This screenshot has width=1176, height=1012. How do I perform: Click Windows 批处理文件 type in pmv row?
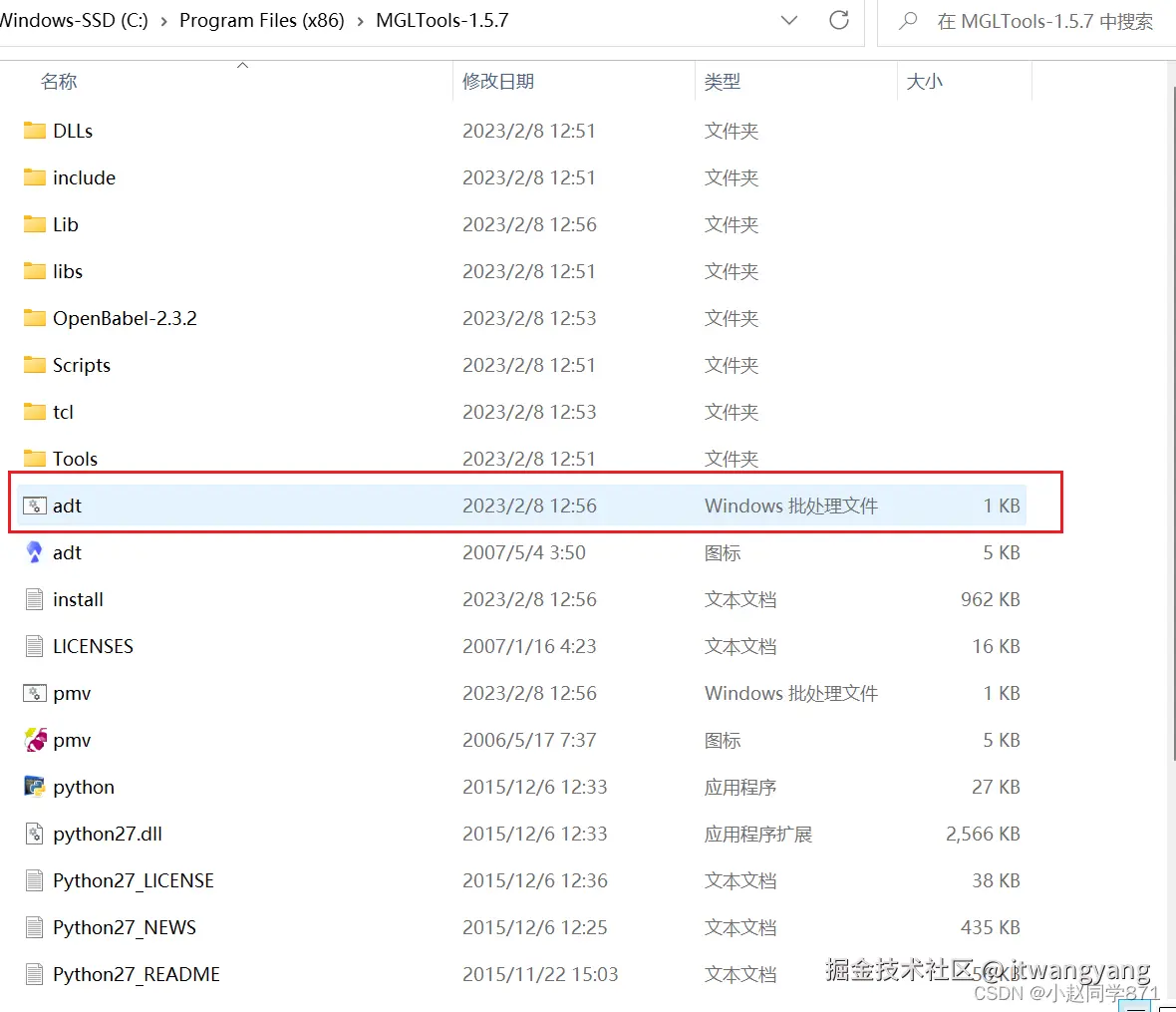pos(790,693)
